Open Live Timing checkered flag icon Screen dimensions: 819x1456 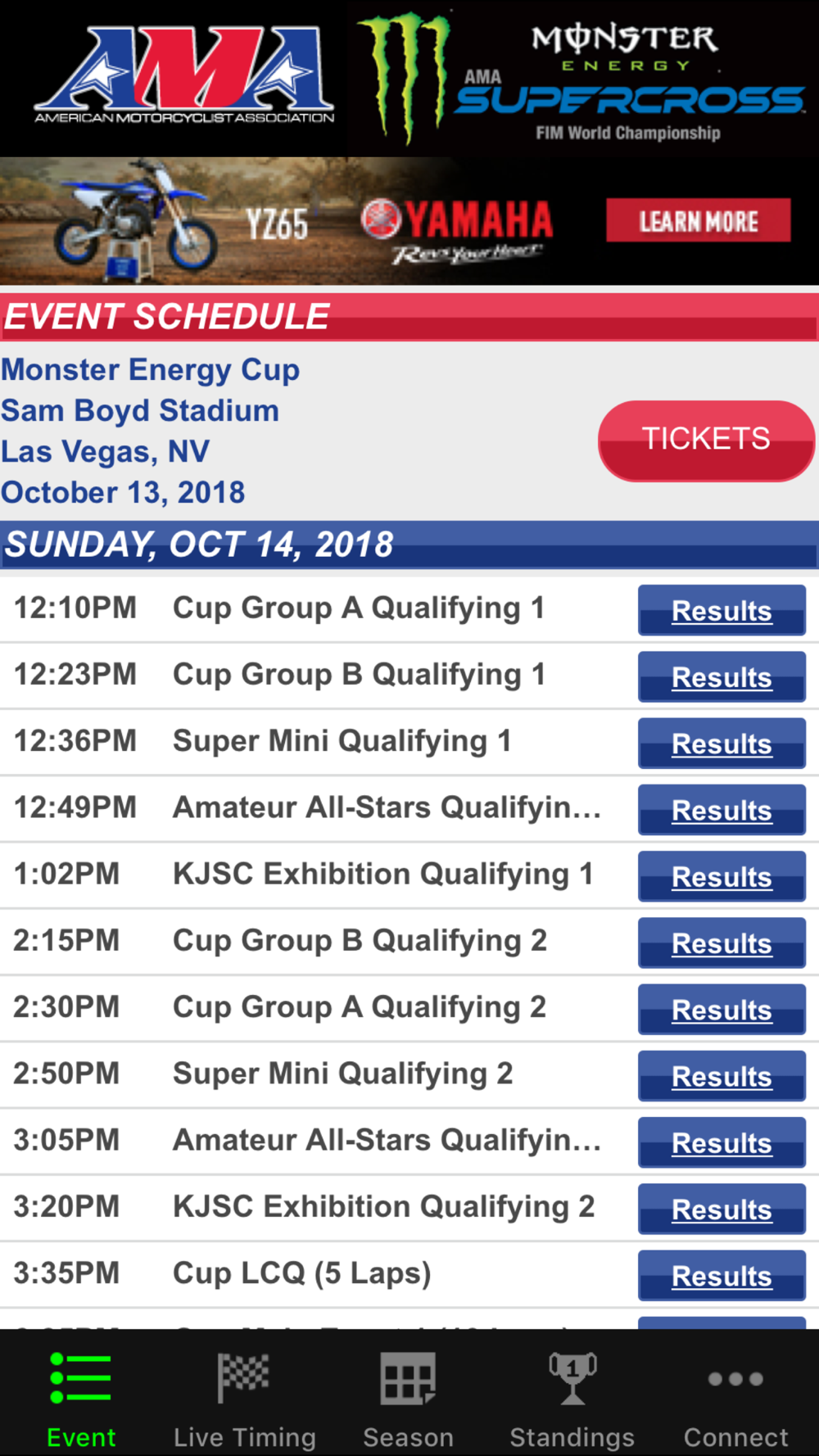pos(243,1377)
